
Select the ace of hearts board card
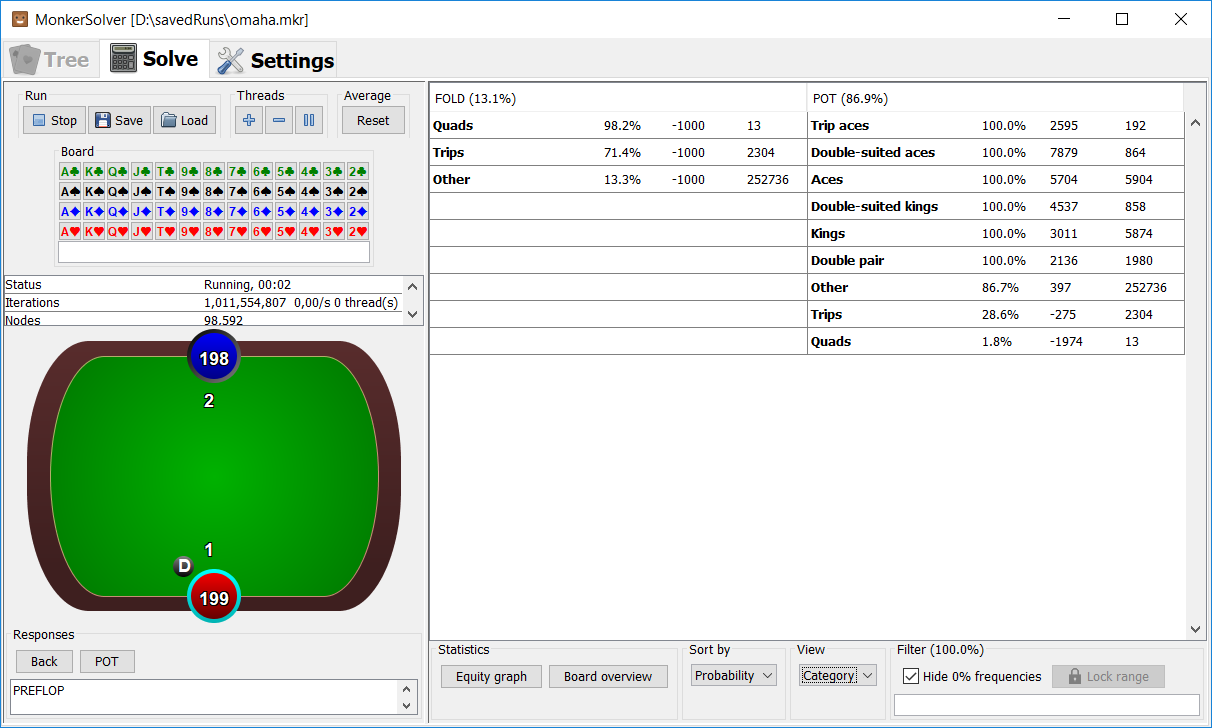[x=70, y=231]
